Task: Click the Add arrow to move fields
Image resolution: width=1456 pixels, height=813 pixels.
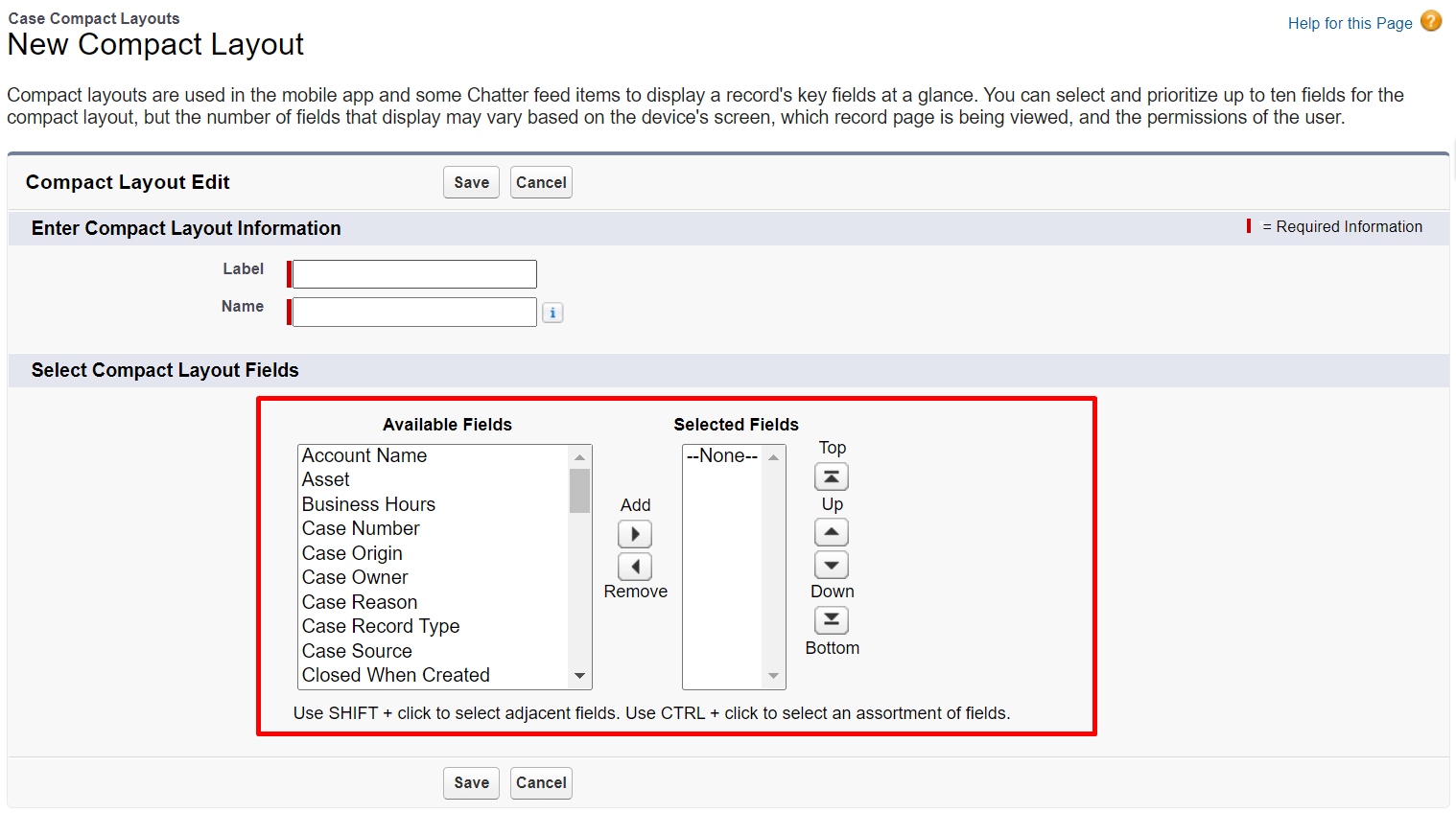Action: (x=635, y=533)
